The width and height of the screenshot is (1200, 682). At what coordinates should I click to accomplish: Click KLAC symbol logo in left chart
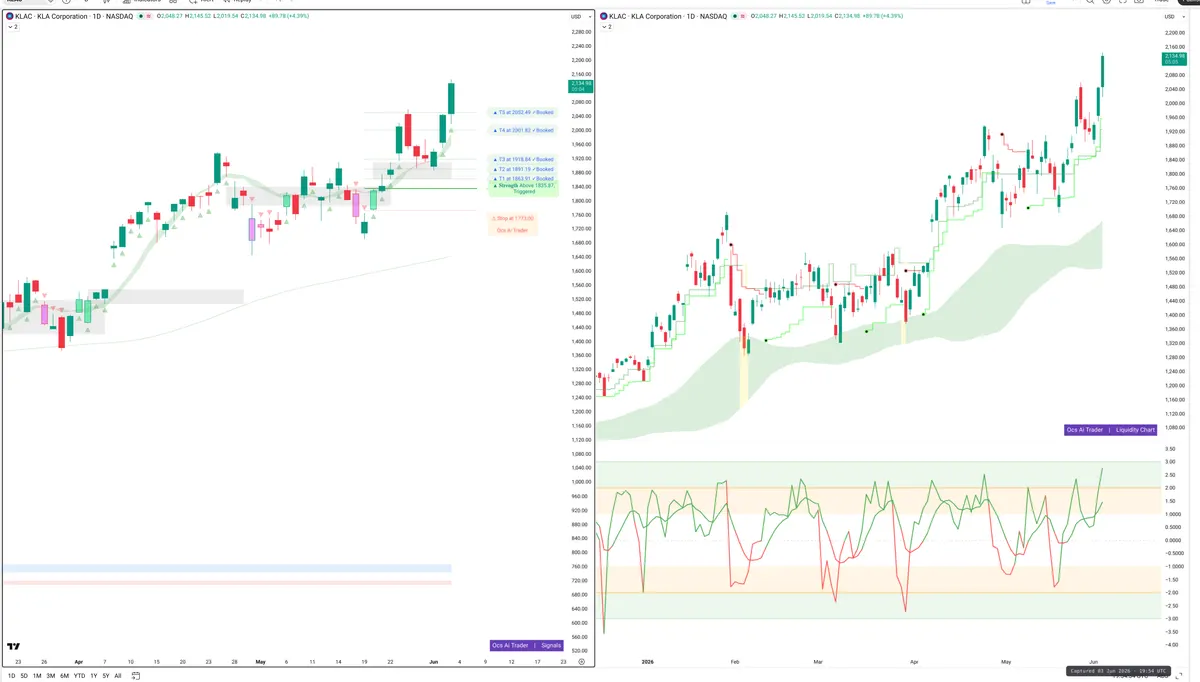coord(9,16)
